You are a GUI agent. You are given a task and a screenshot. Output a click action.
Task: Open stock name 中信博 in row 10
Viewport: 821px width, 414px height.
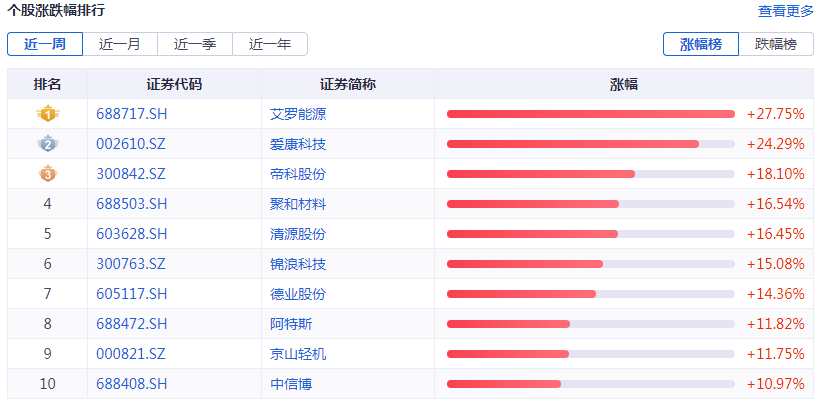[291, 384]
